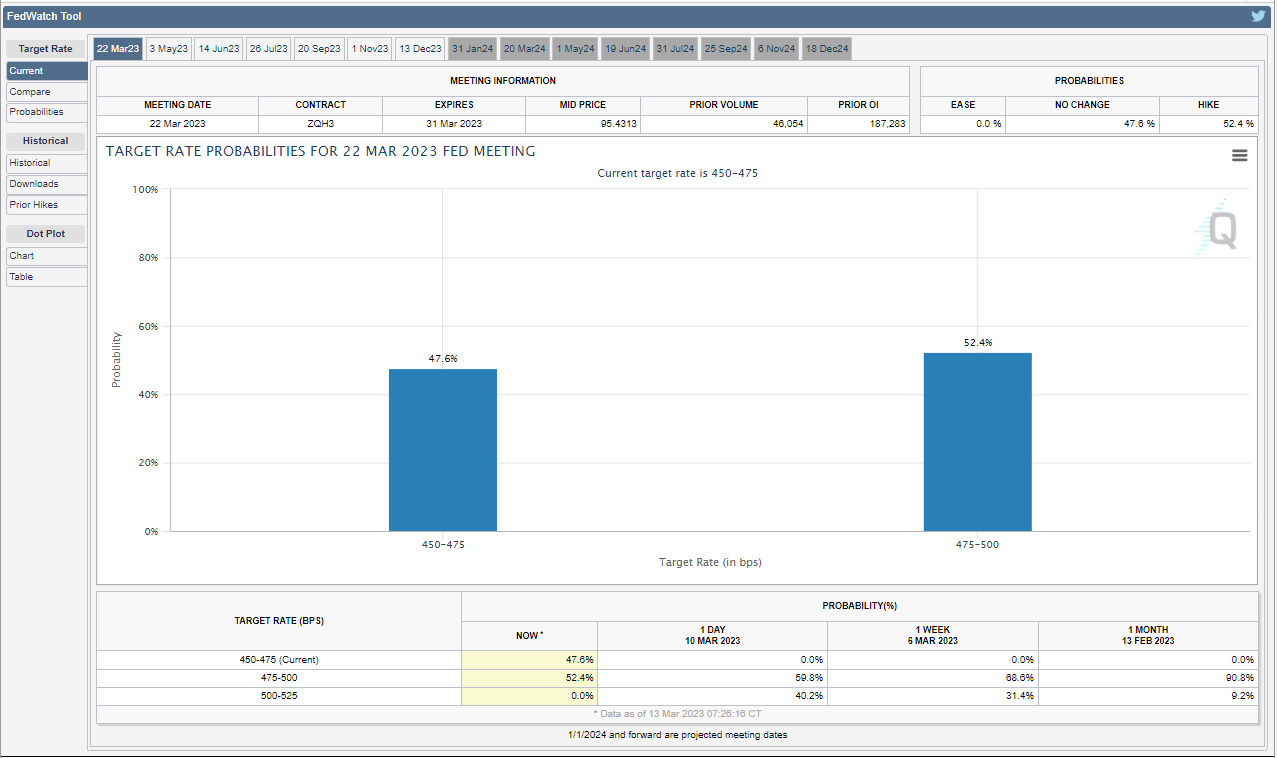Select the 18 Dec24 meeting tab

tap(826, 48)
